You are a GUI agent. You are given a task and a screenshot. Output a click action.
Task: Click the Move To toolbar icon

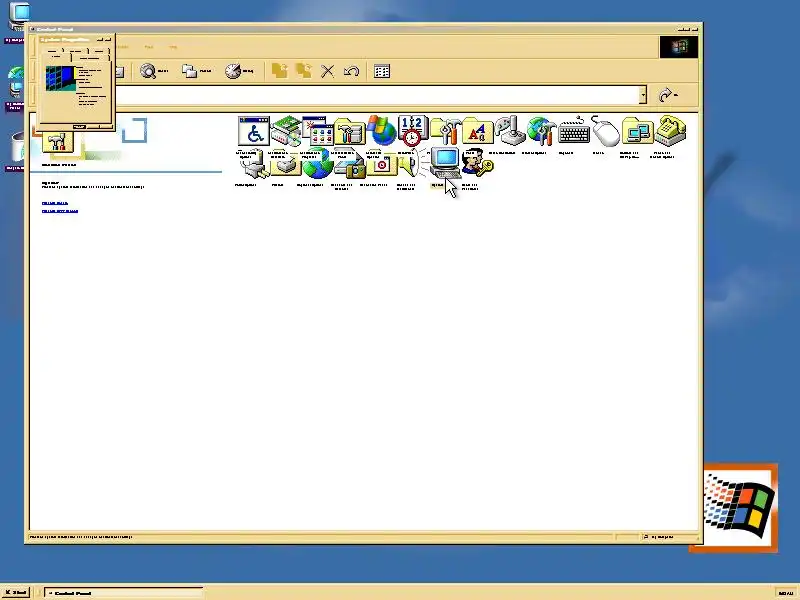point(280,71)
